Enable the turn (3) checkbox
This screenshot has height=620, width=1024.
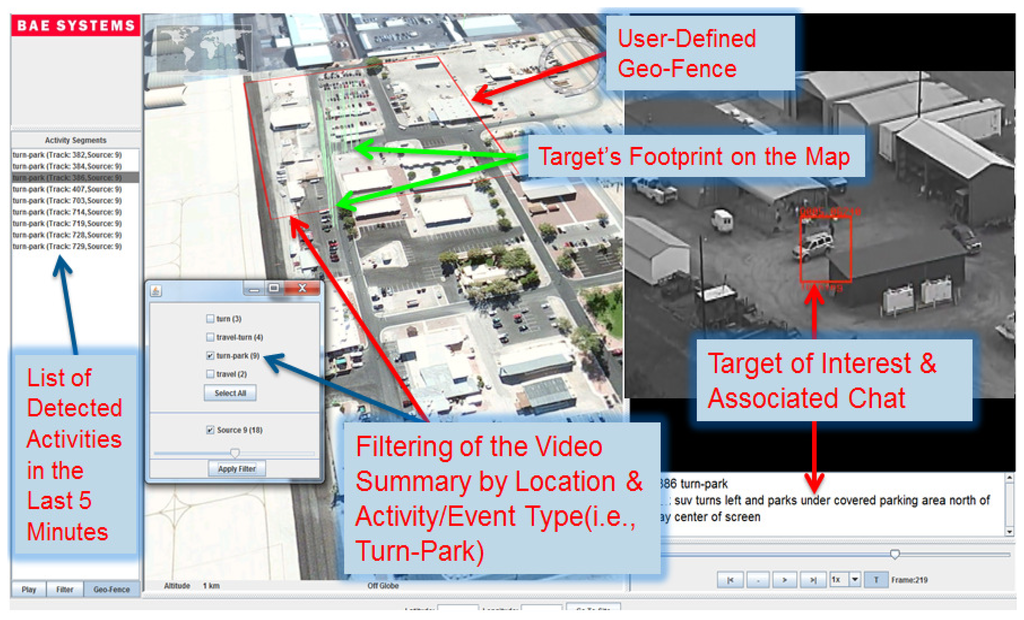210,319
